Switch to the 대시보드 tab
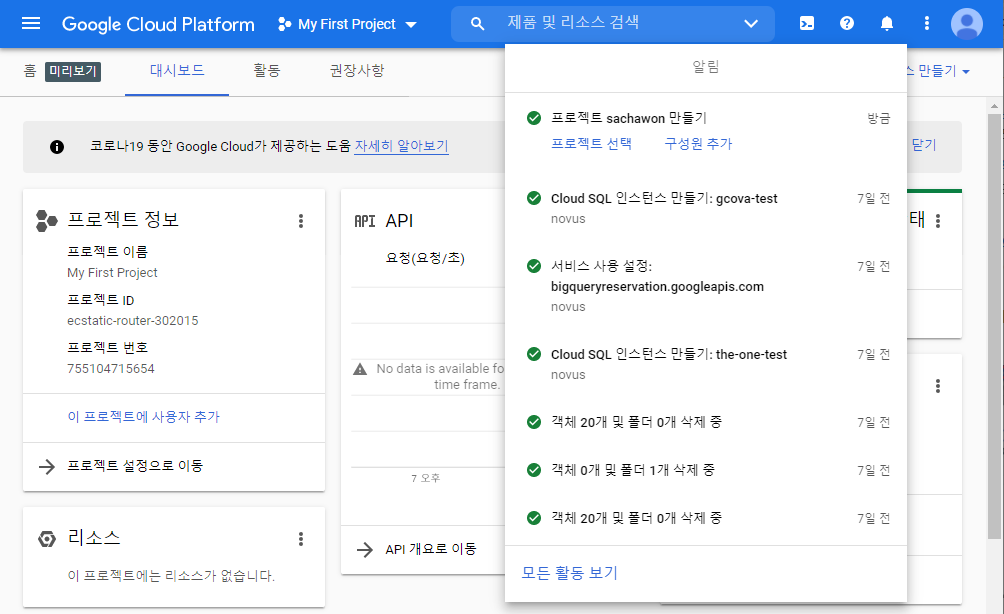The width and height of the screenshot is (1004, 614). tap(177, 70)
